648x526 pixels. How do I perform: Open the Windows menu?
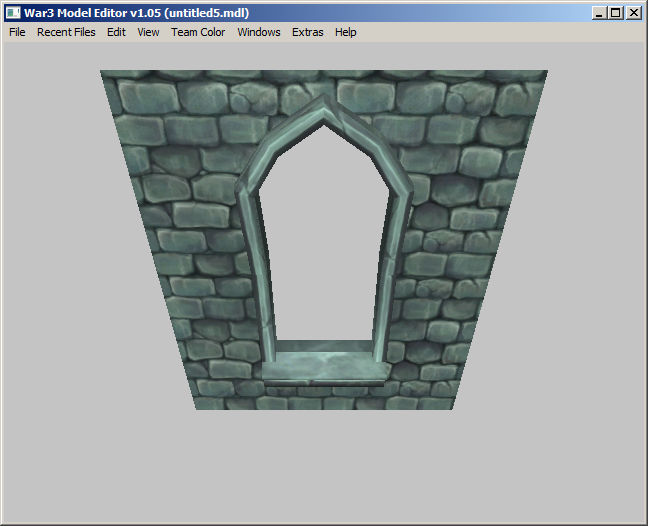click(x=259, y=32)
